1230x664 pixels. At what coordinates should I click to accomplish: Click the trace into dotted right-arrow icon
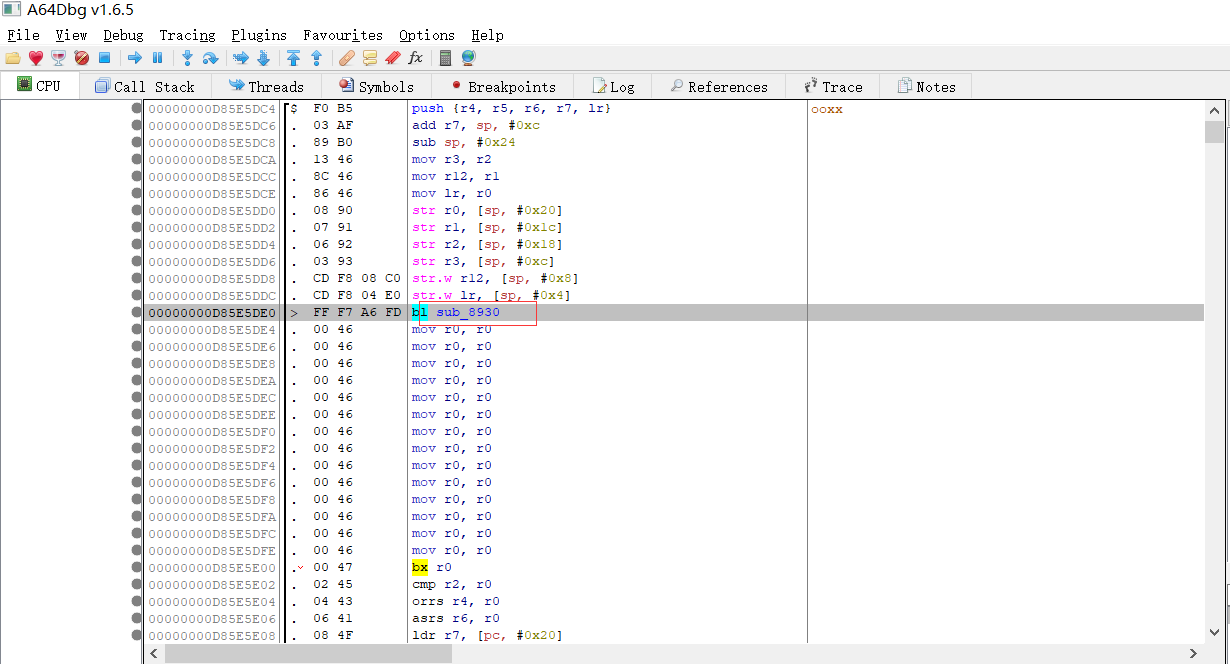(241, 58)
